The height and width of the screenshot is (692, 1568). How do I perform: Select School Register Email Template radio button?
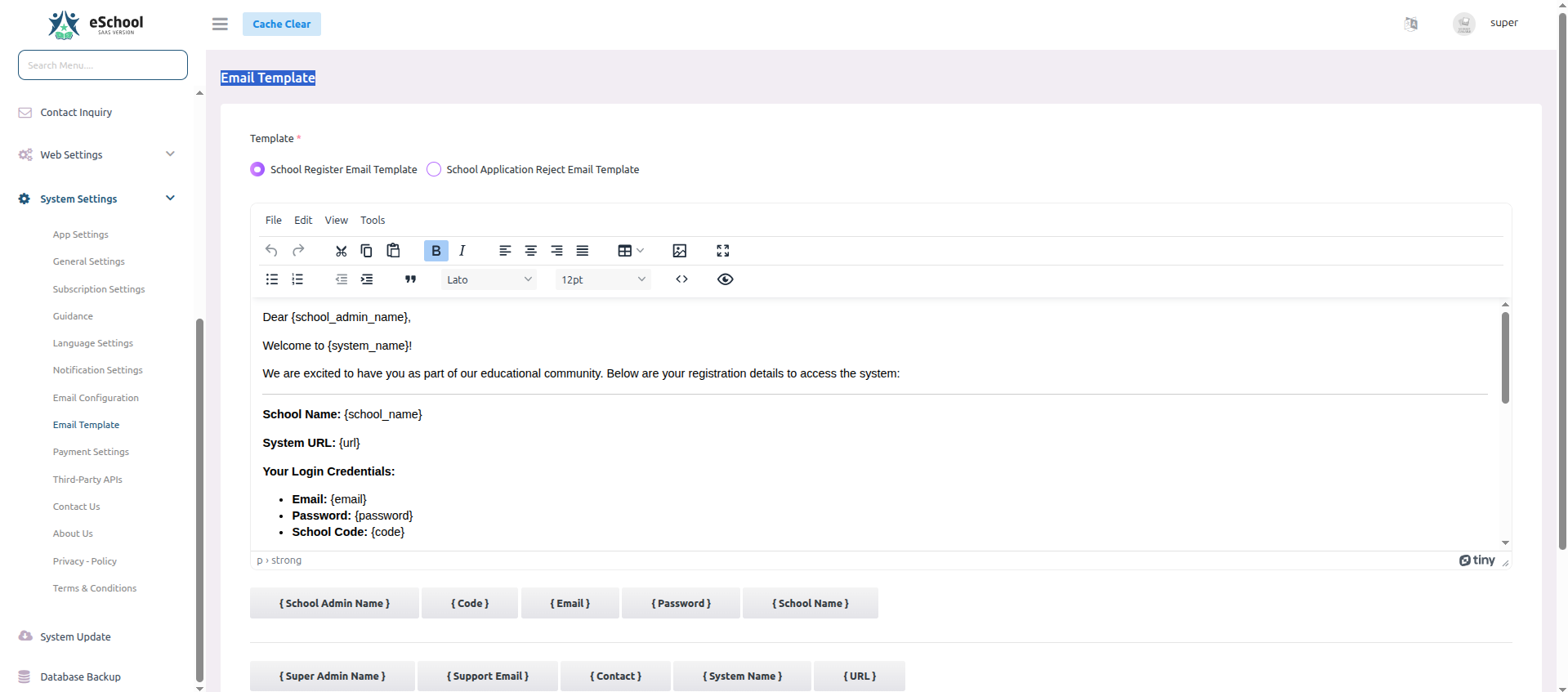pyautogui.click(x=257, y=169)
